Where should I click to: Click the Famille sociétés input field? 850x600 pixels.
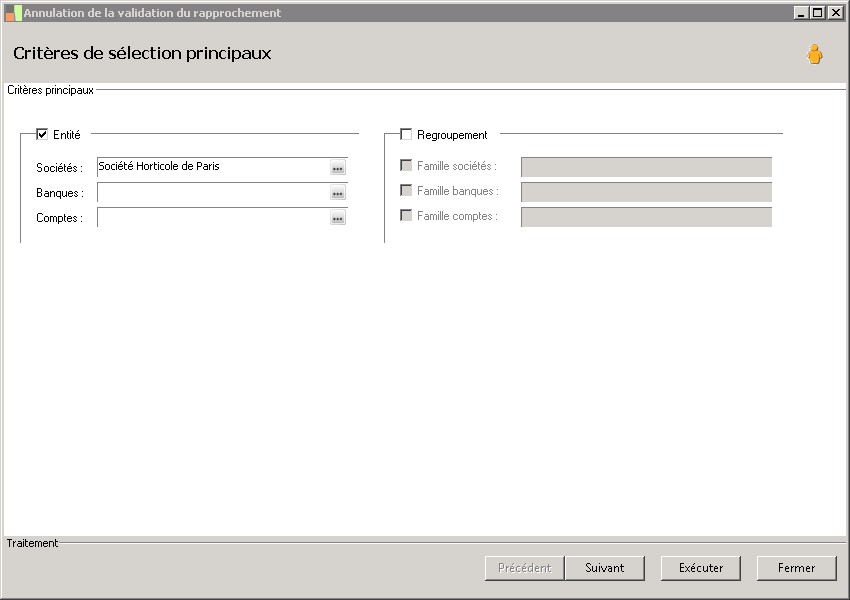646,167
